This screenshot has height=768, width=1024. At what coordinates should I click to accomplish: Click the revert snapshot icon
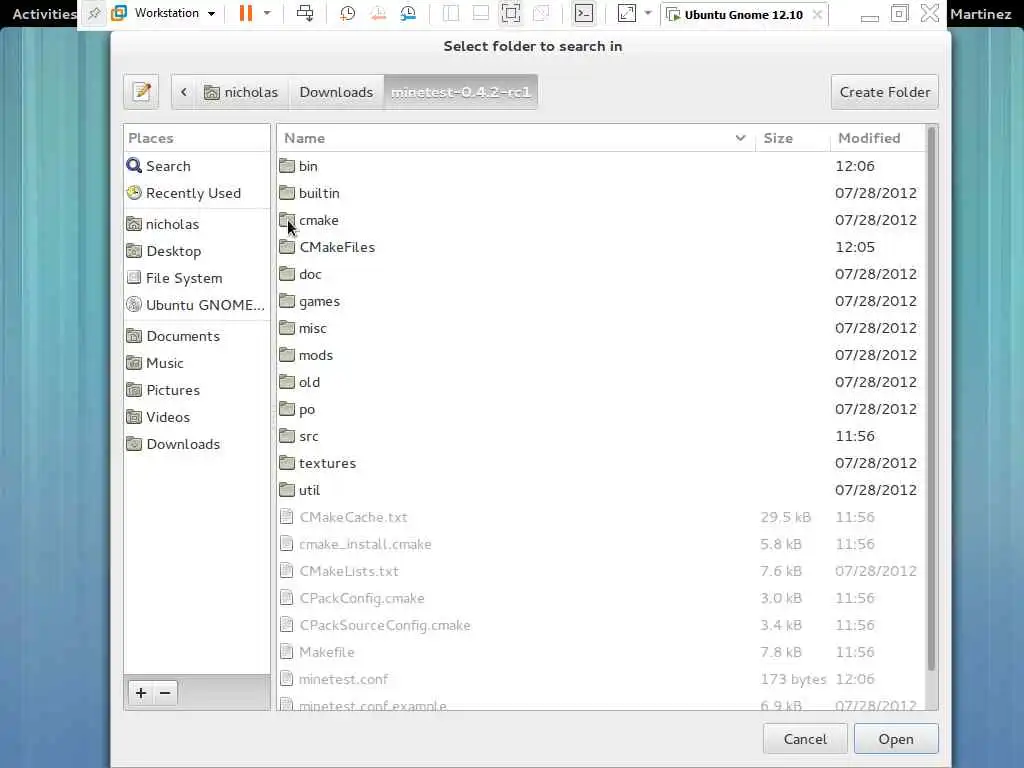pyautogui.click(x=378, y=13)
